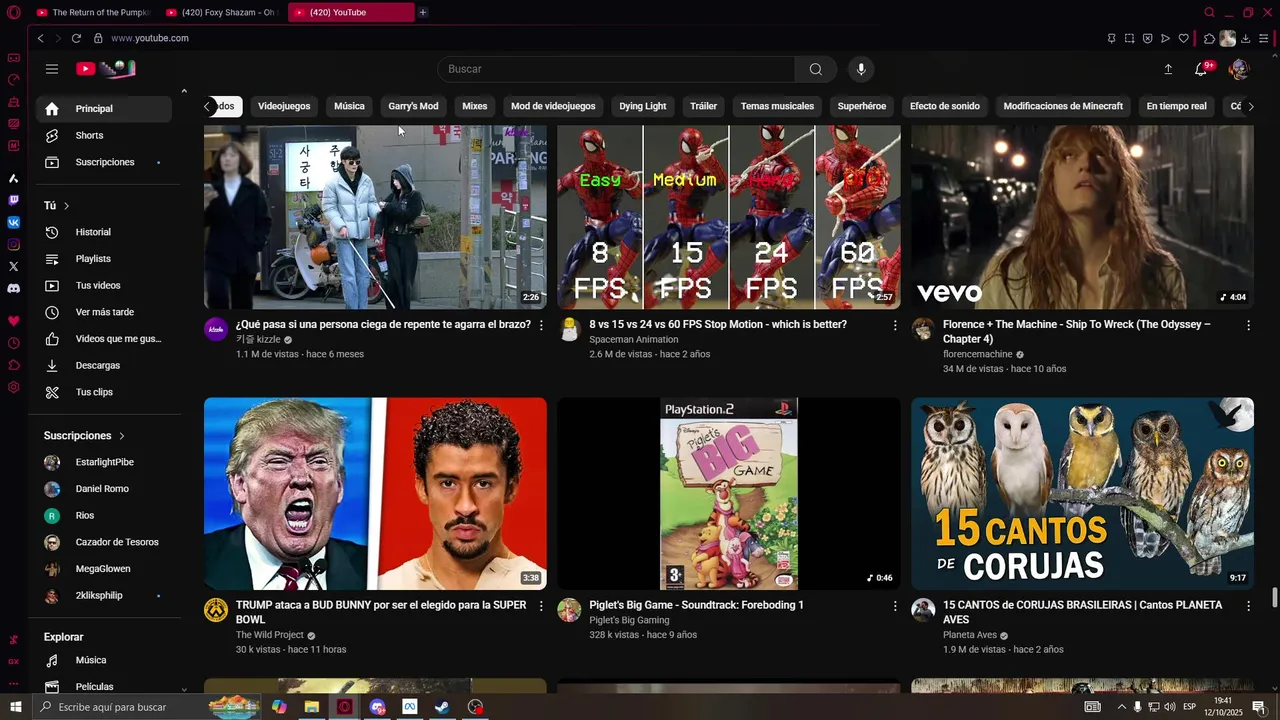Click the address bar www.youtube.com

[x=150, y=38]
